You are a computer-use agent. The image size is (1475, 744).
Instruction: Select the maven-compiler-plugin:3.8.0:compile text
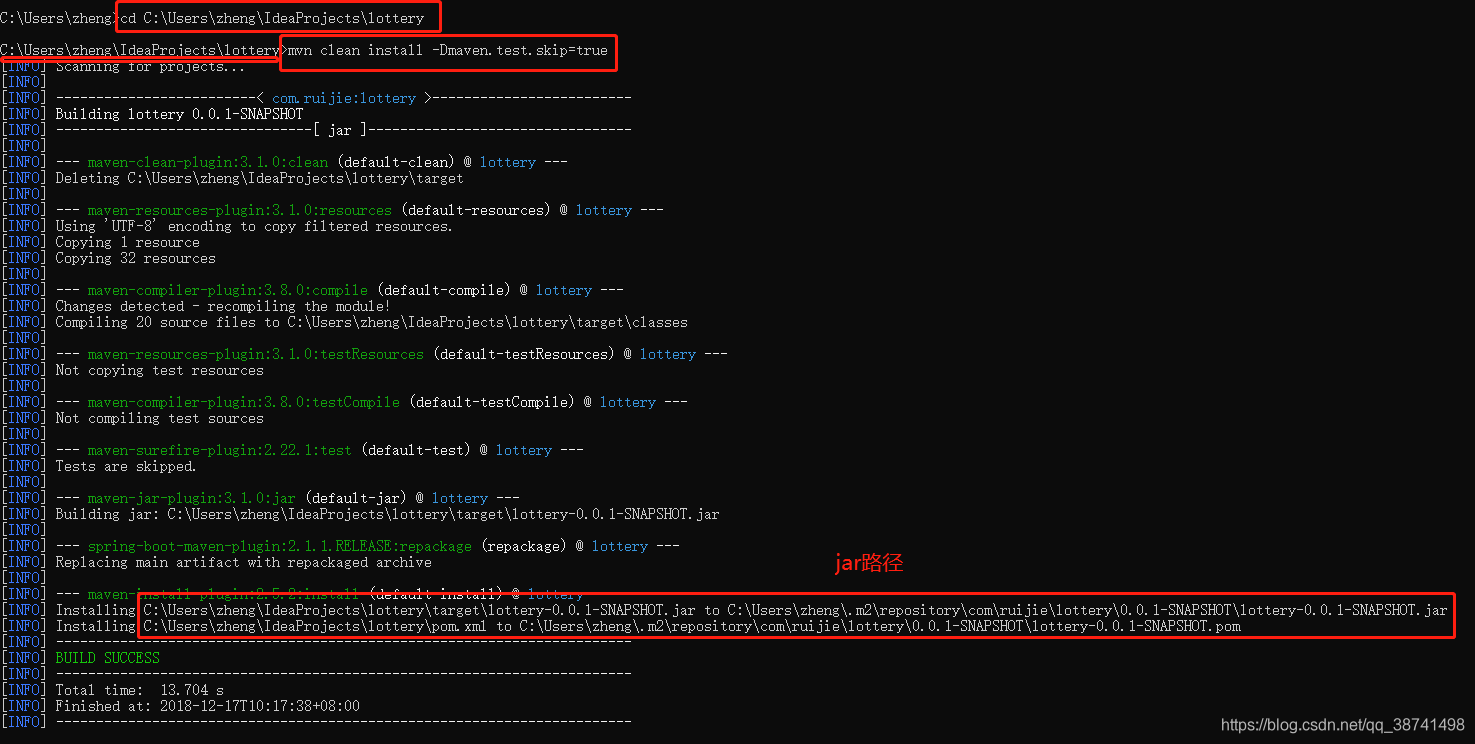[227, 289]
